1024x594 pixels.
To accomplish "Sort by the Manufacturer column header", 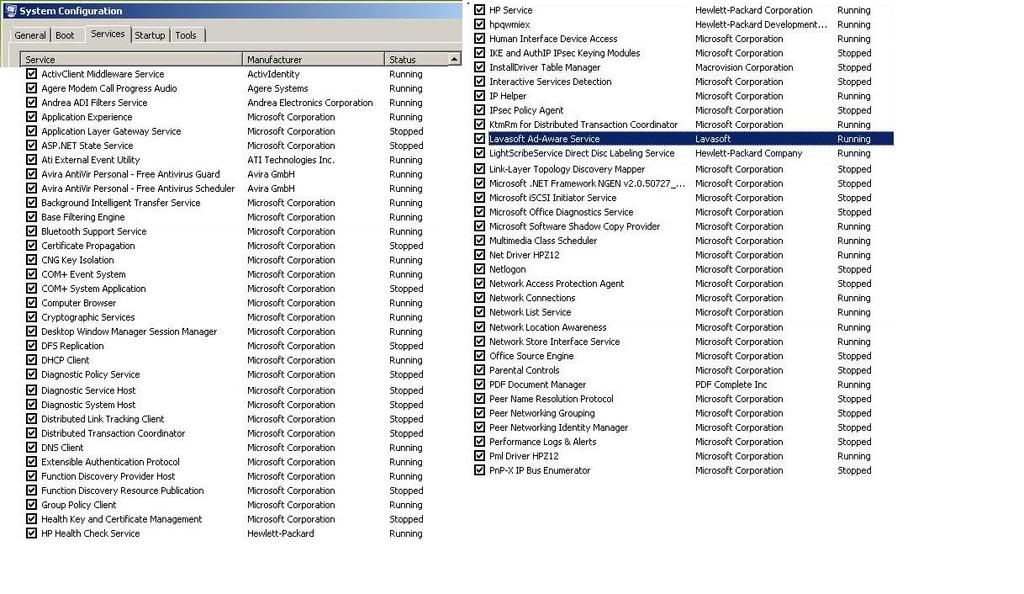I will (313, 59).
